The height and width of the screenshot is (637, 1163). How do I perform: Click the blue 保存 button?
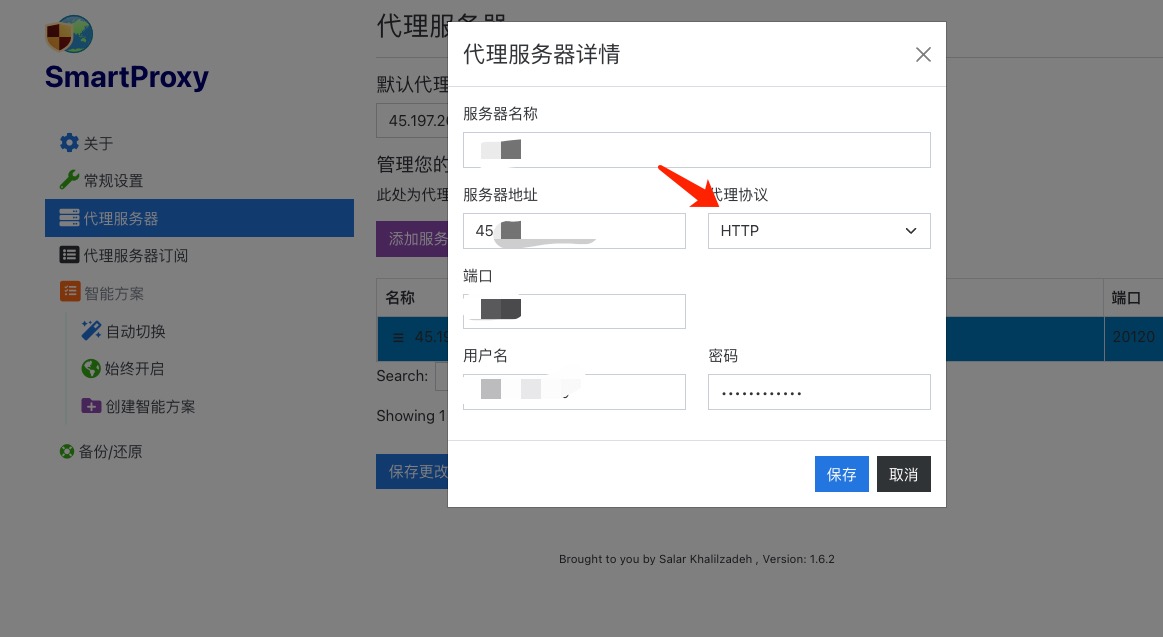click(841, 474)
